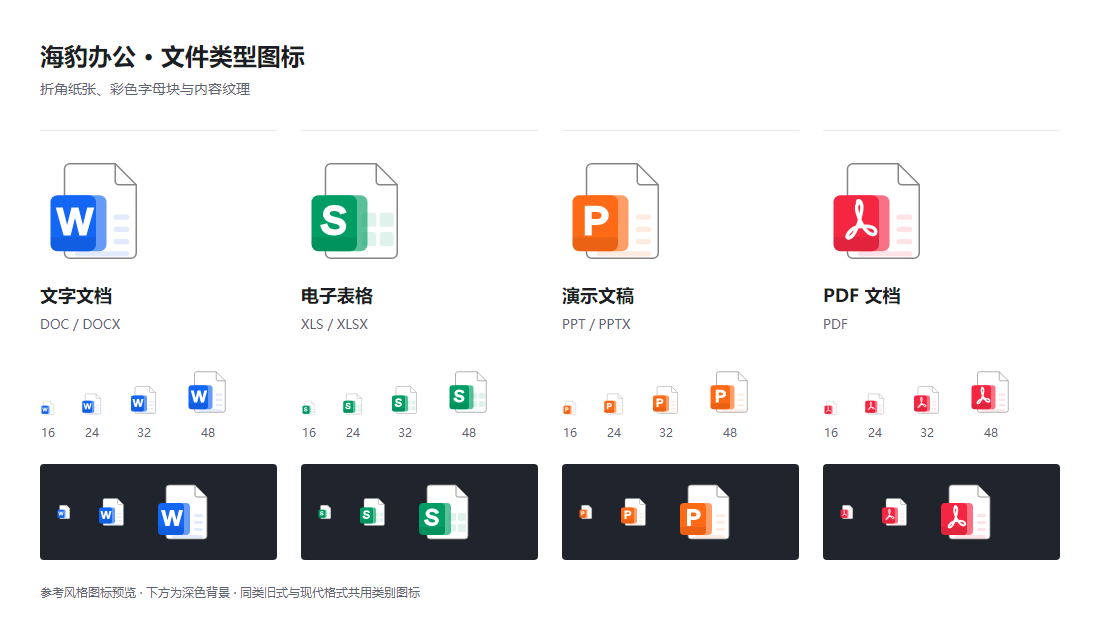Click the large presentation P icon

(x=615, y=211)
